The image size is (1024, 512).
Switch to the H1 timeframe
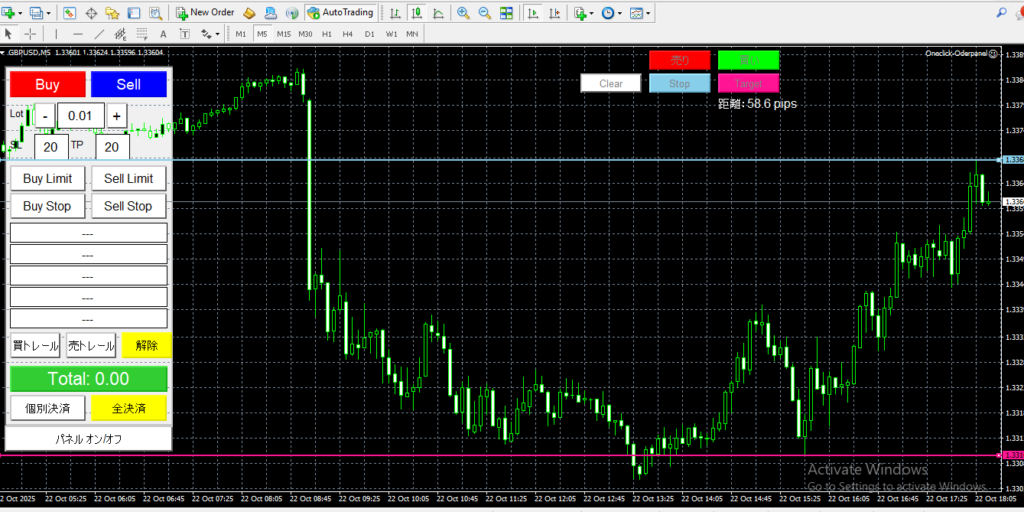point(327,33)
